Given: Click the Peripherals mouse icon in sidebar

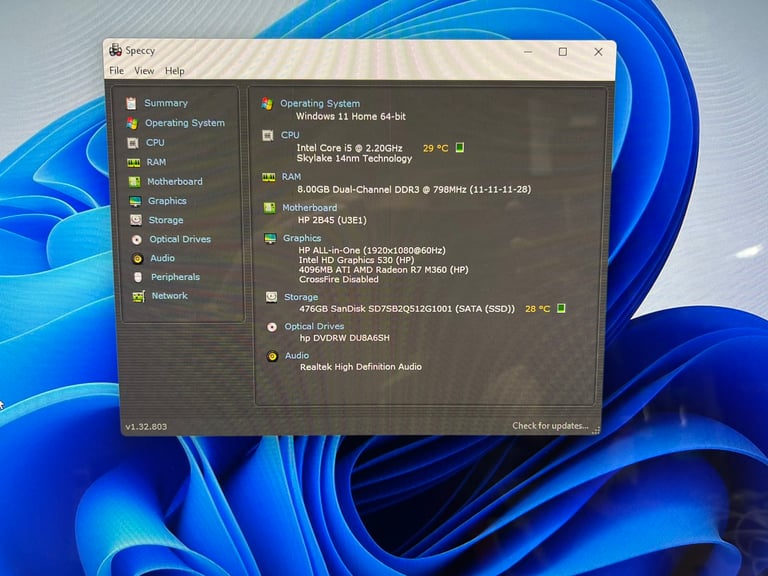Looking at the screenshot, I should 138,277.
